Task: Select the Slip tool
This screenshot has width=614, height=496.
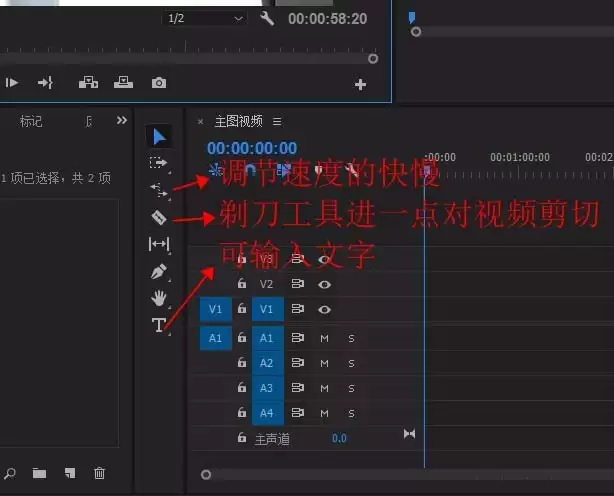Action: [159, 244]
